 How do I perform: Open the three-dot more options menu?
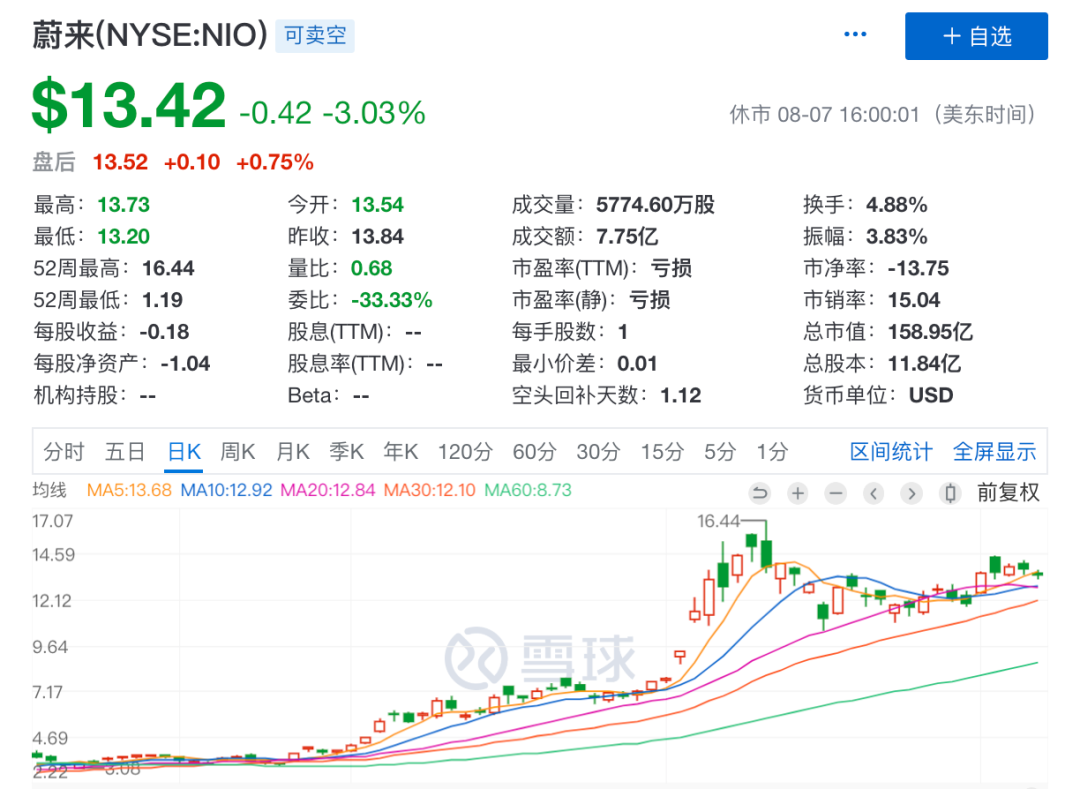point(855,35)
